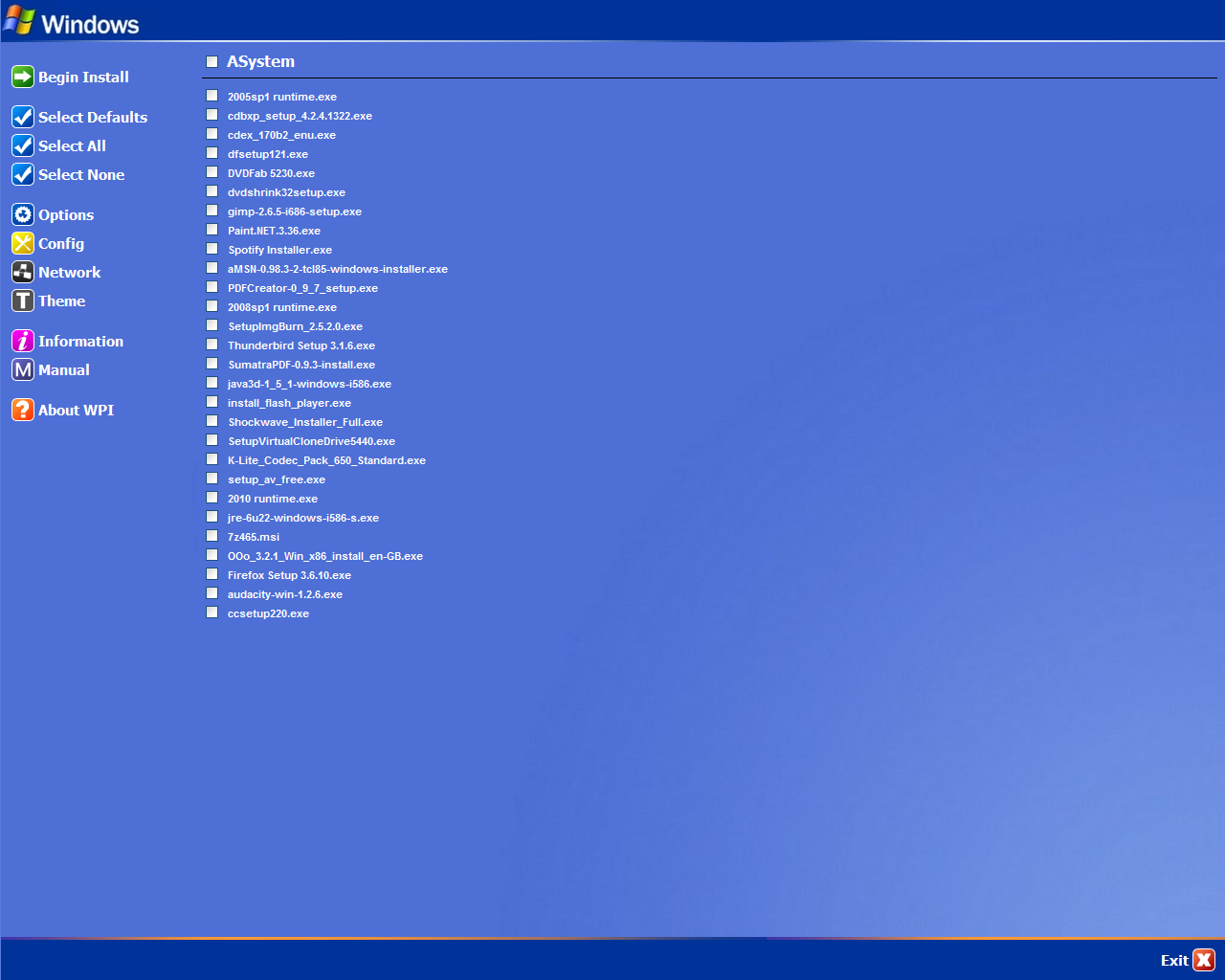Check the 7z465.msi box
The height and width of the screenshot is (980, 1225).
[x=212, y=536]
